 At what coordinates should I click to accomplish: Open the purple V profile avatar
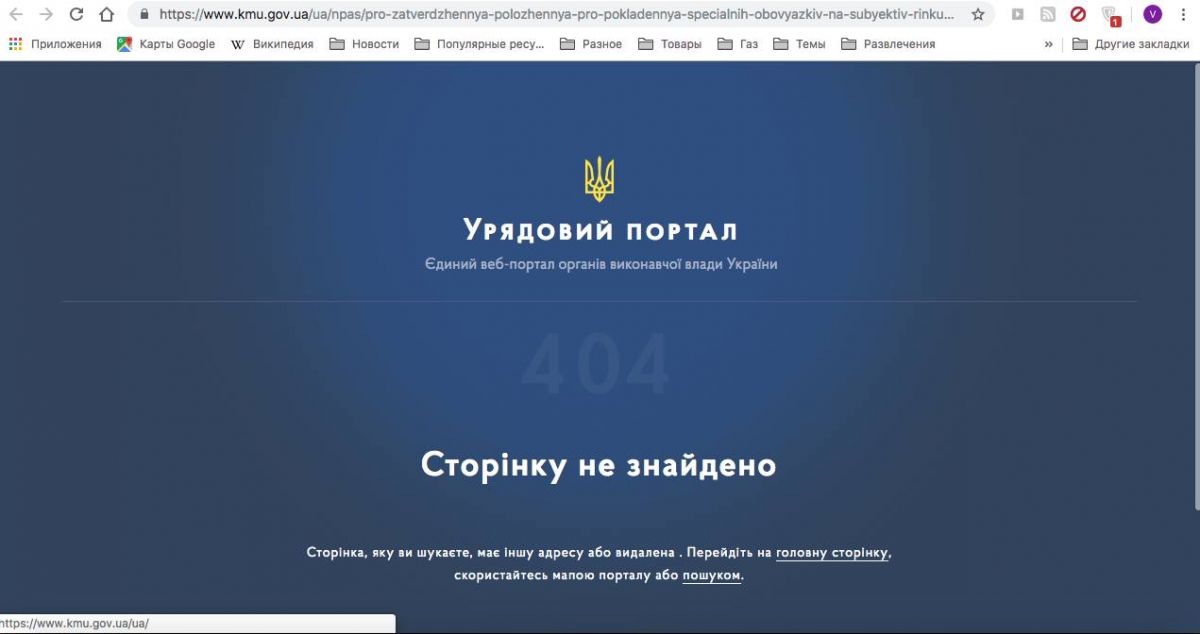1152,15
